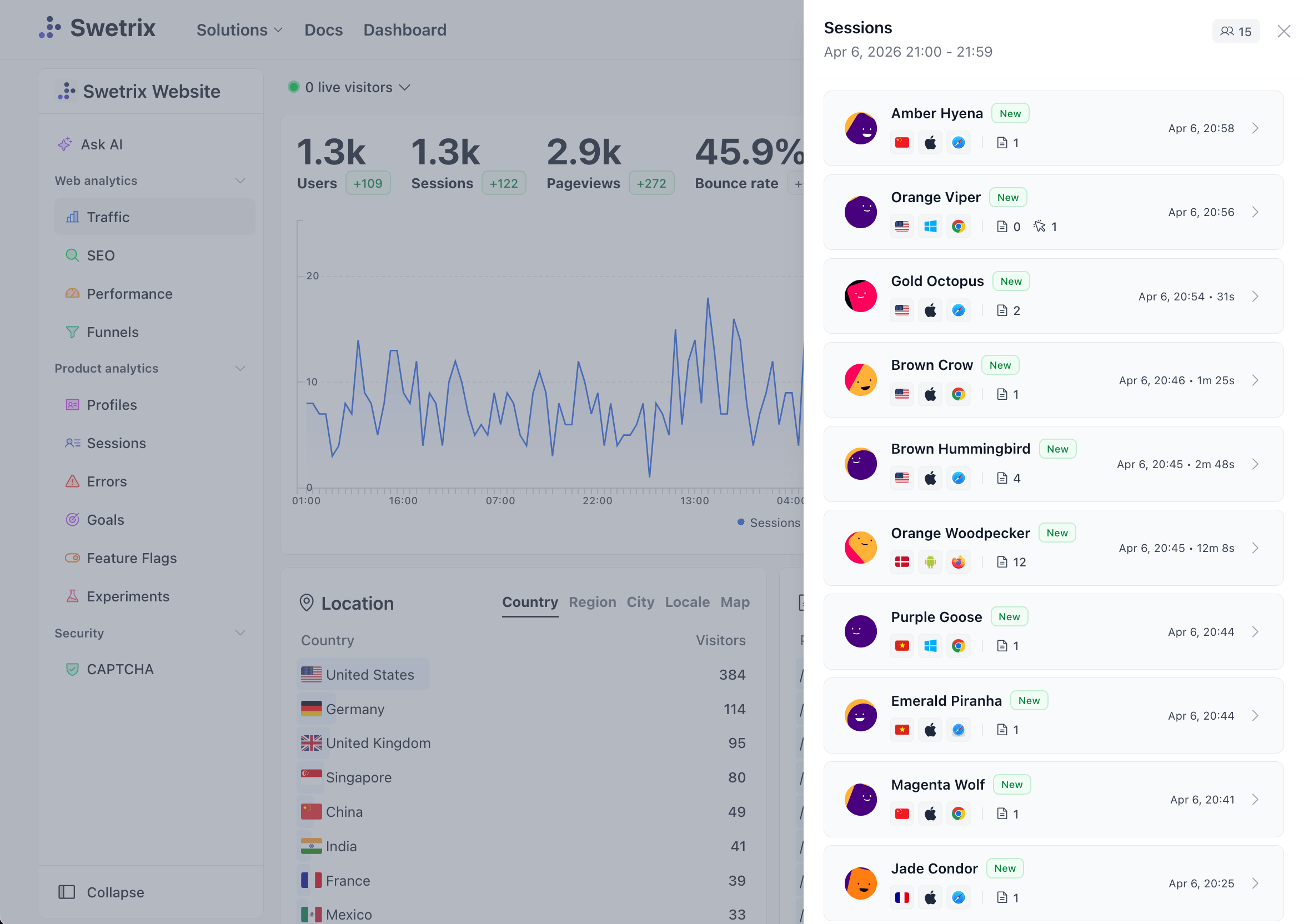This screenshot has height=924, width=1304.
Task: Click the CAPTCHA shield icon
Action: 72,669
